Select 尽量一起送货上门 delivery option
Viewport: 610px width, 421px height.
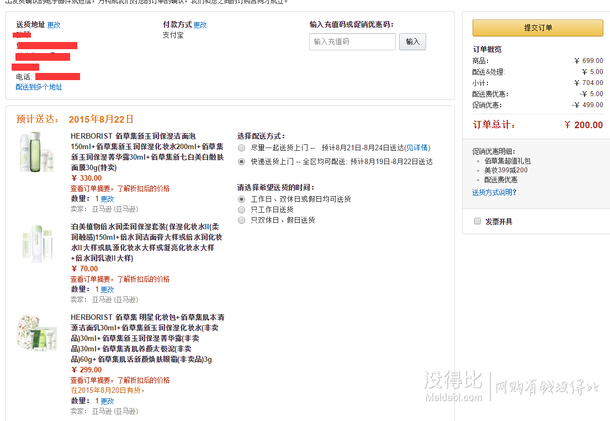242,148
